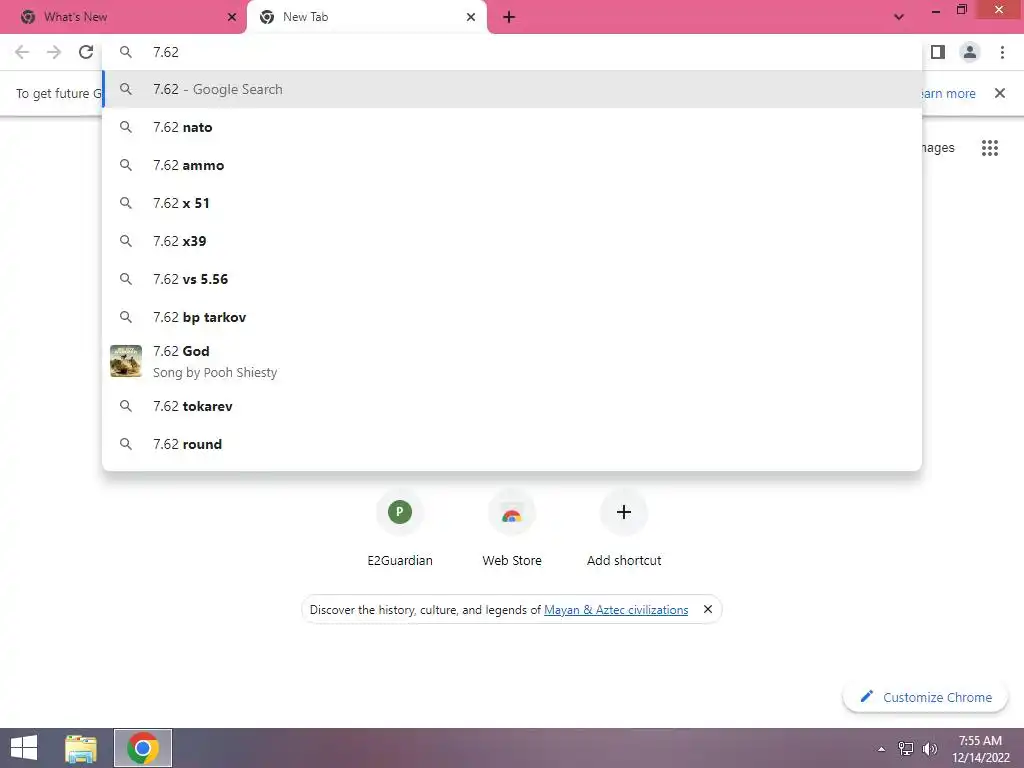The width and height of the screenshot is (1024, 768).
Task: Open the profile avatar menu
Action: [x=970, y=52]
